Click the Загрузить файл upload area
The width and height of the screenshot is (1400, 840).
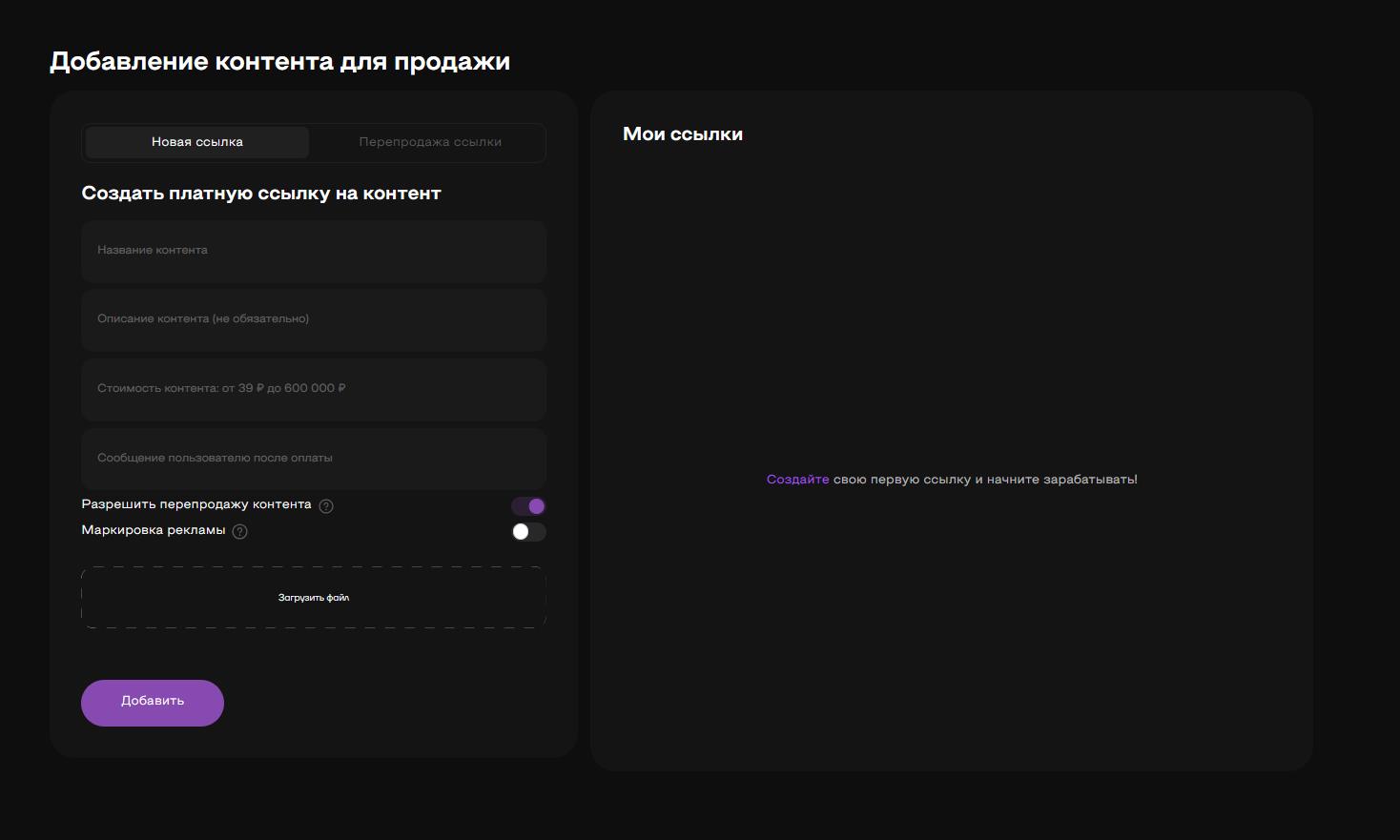(314, 598)
